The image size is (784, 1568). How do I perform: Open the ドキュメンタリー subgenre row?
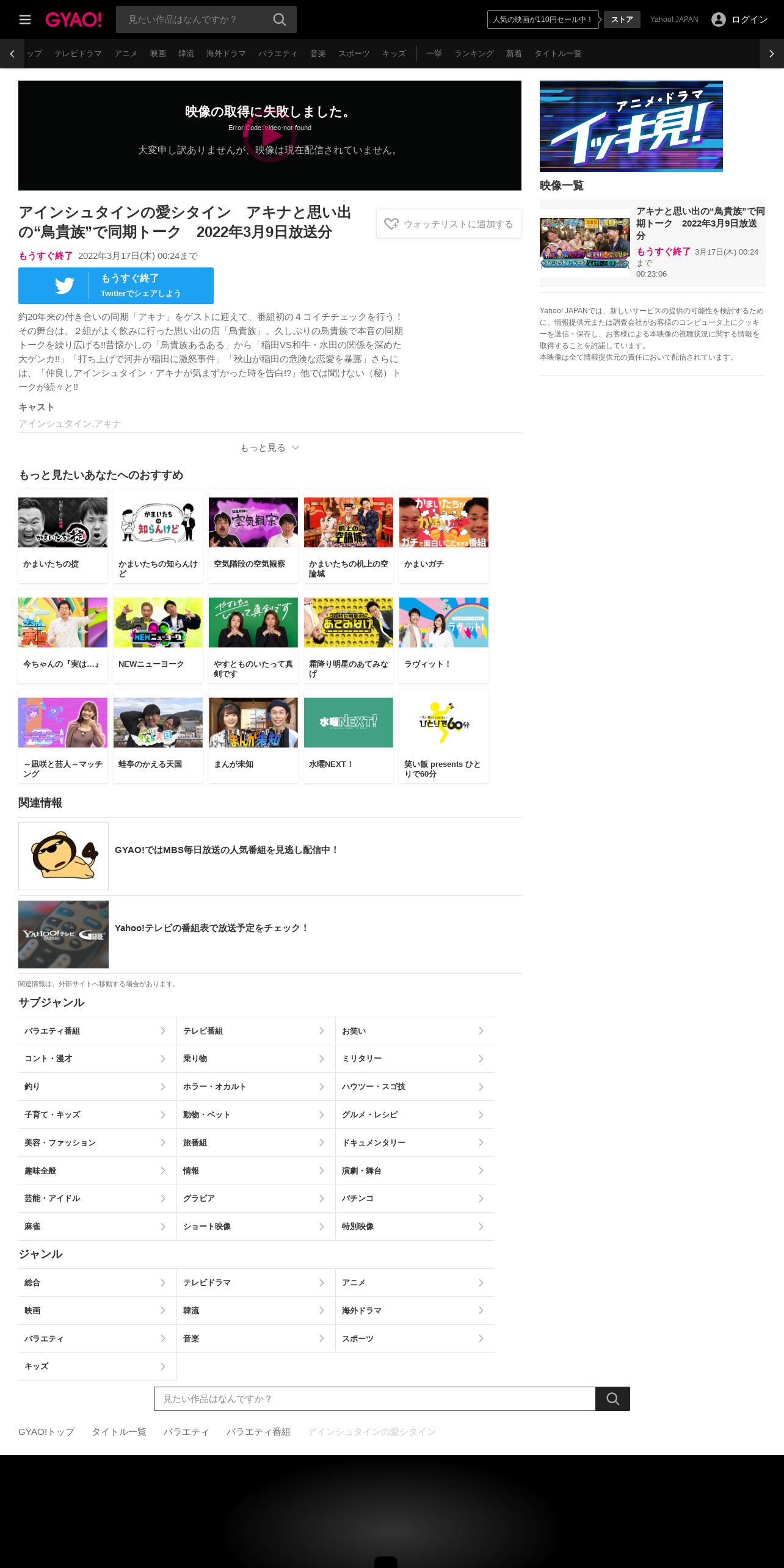pos(415,1142)
